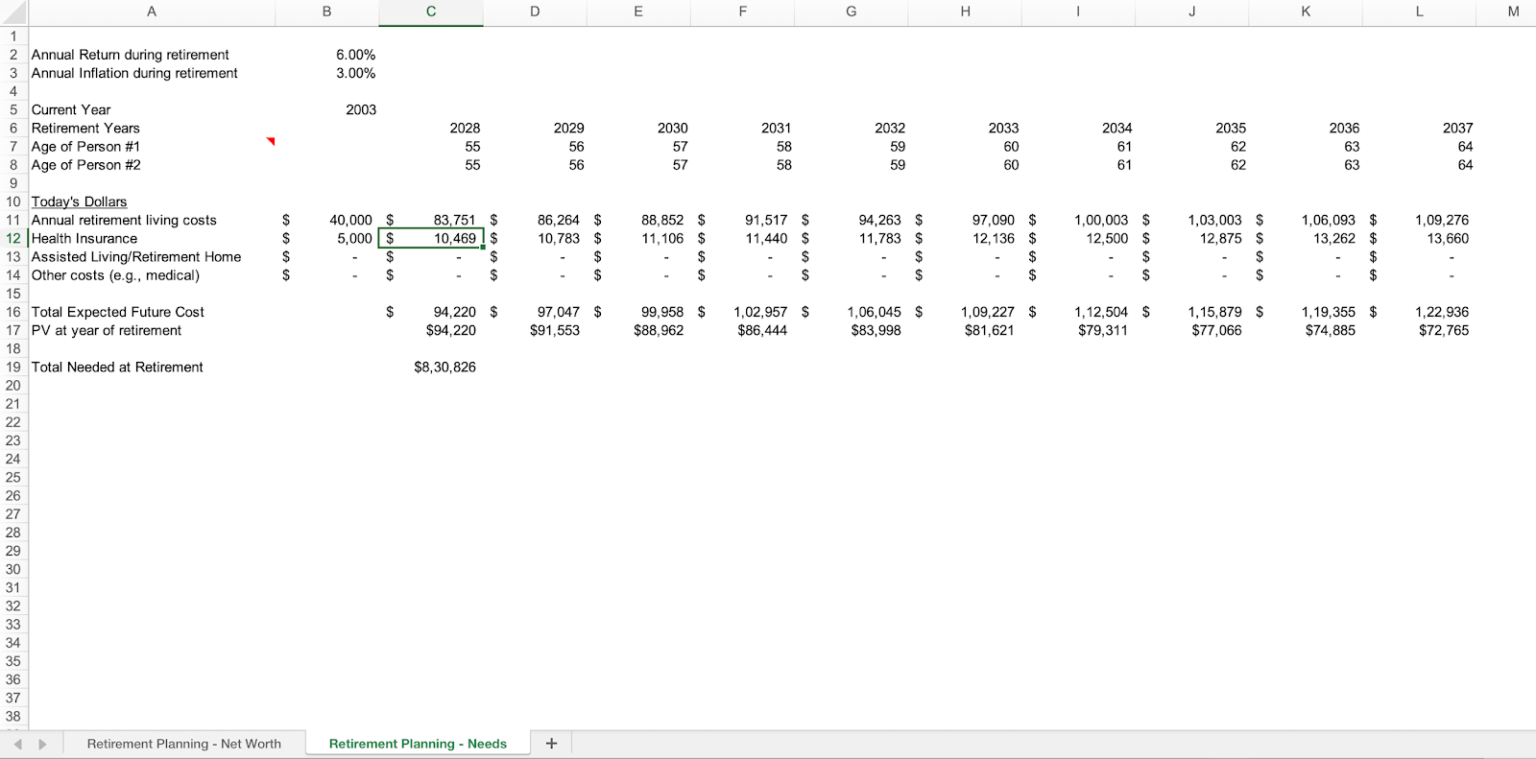Select the 97,047 total future cost cell

[x=535, y=312]
